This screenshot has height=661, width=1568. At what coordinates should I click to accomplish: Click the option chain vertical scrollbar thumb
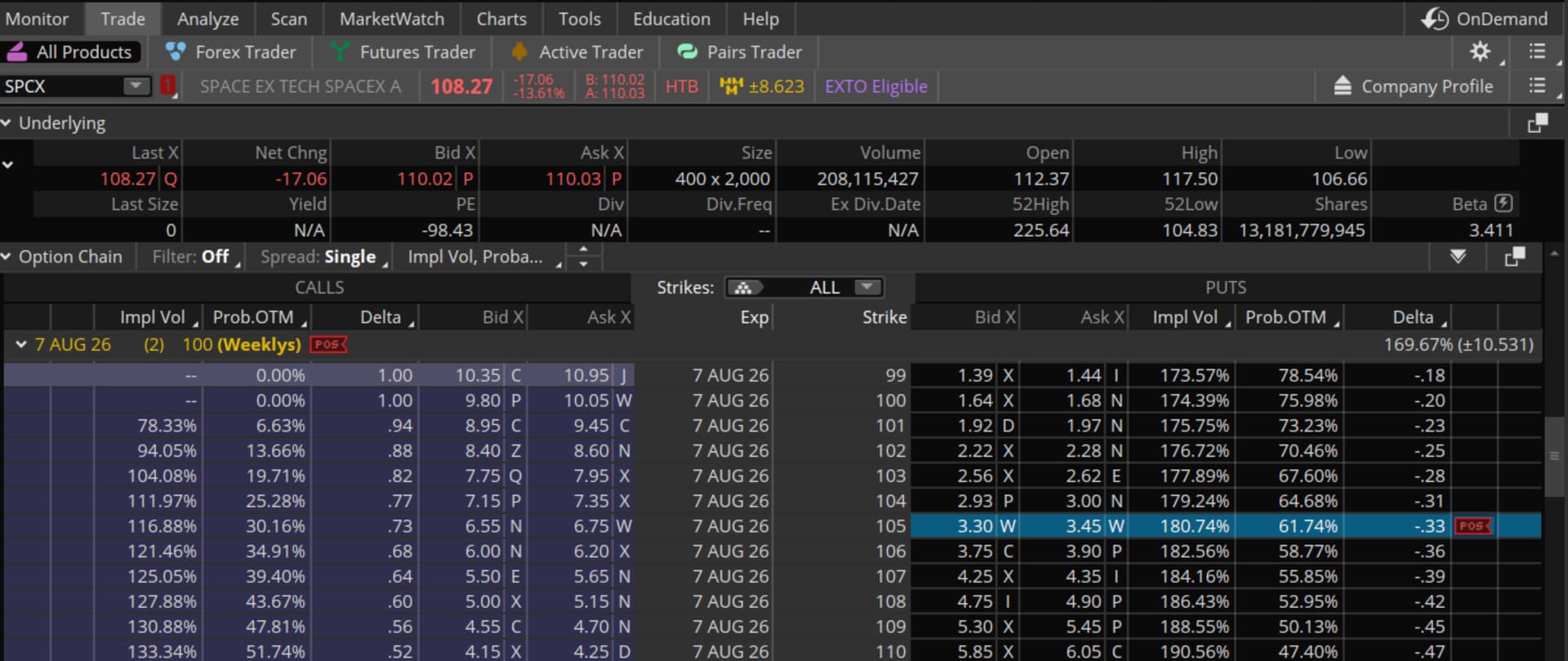tap(1554, 456)
